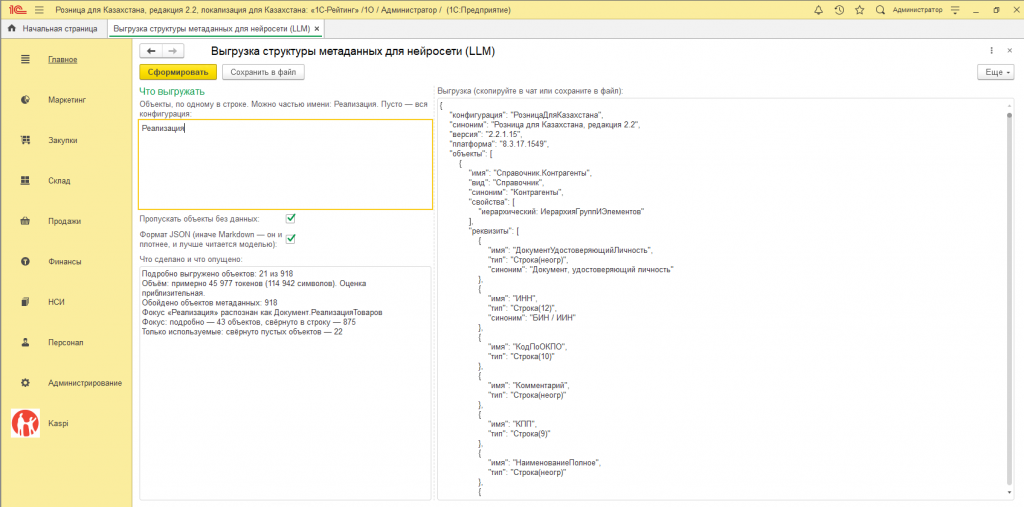Open the Администрирование section
Viewport: 1024px width, 507px height.
[x=85, y=383]
